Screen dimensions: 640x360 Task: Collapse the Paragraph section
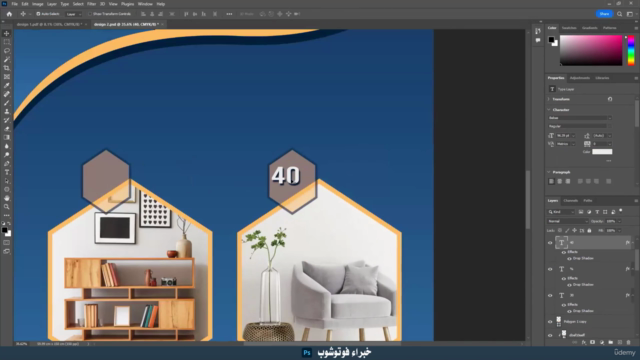549,172
